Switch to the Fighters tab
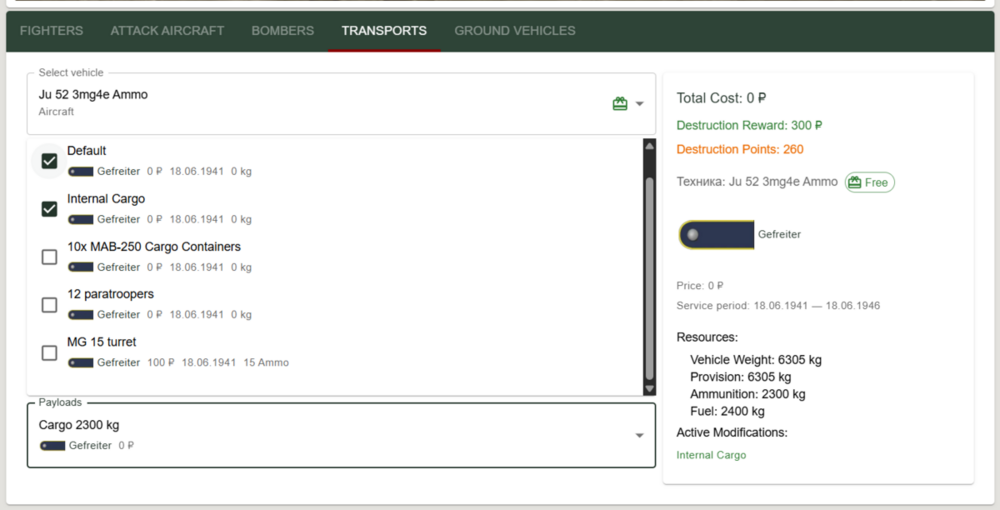 (52, 31)
